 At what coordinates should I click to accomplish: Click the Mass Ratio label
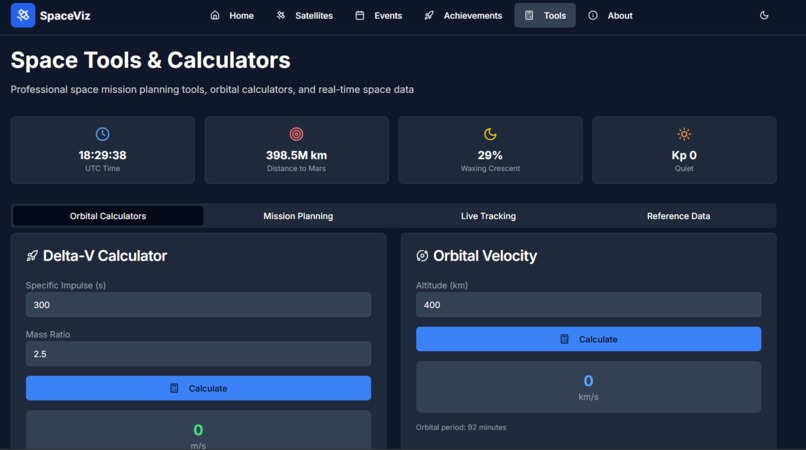click(x=48, y=334)
